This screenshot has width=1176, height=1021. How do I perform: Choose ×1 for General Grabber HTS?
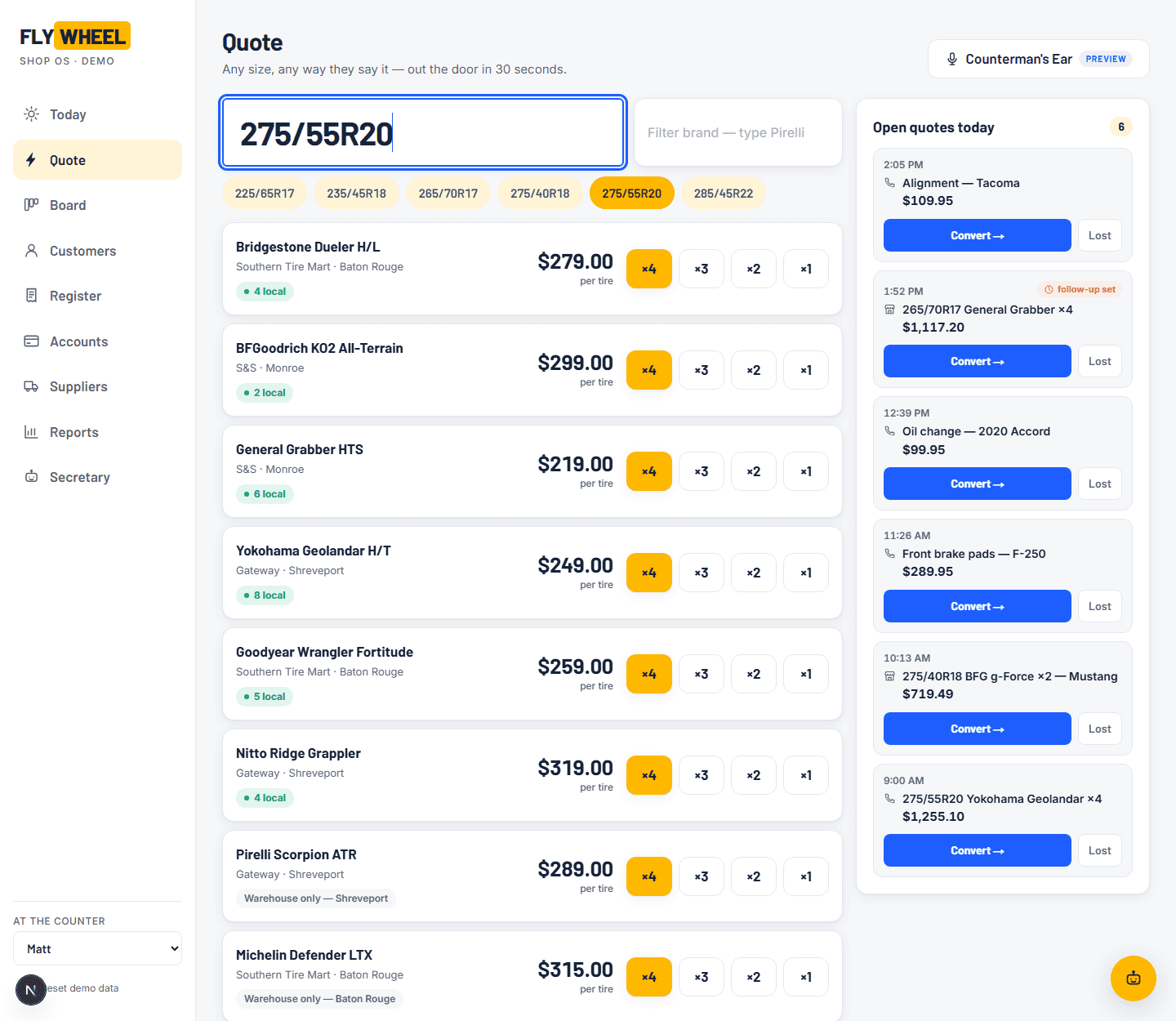pyautogui.click(x=806, y=471)
